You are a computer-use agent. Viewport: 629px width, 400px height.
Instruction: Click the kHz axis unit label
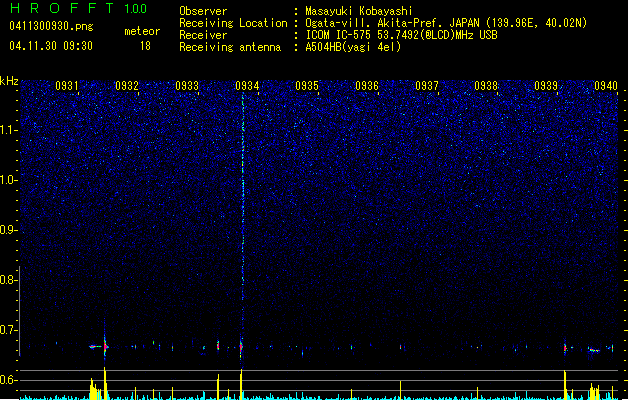click(x=9, y=81)
